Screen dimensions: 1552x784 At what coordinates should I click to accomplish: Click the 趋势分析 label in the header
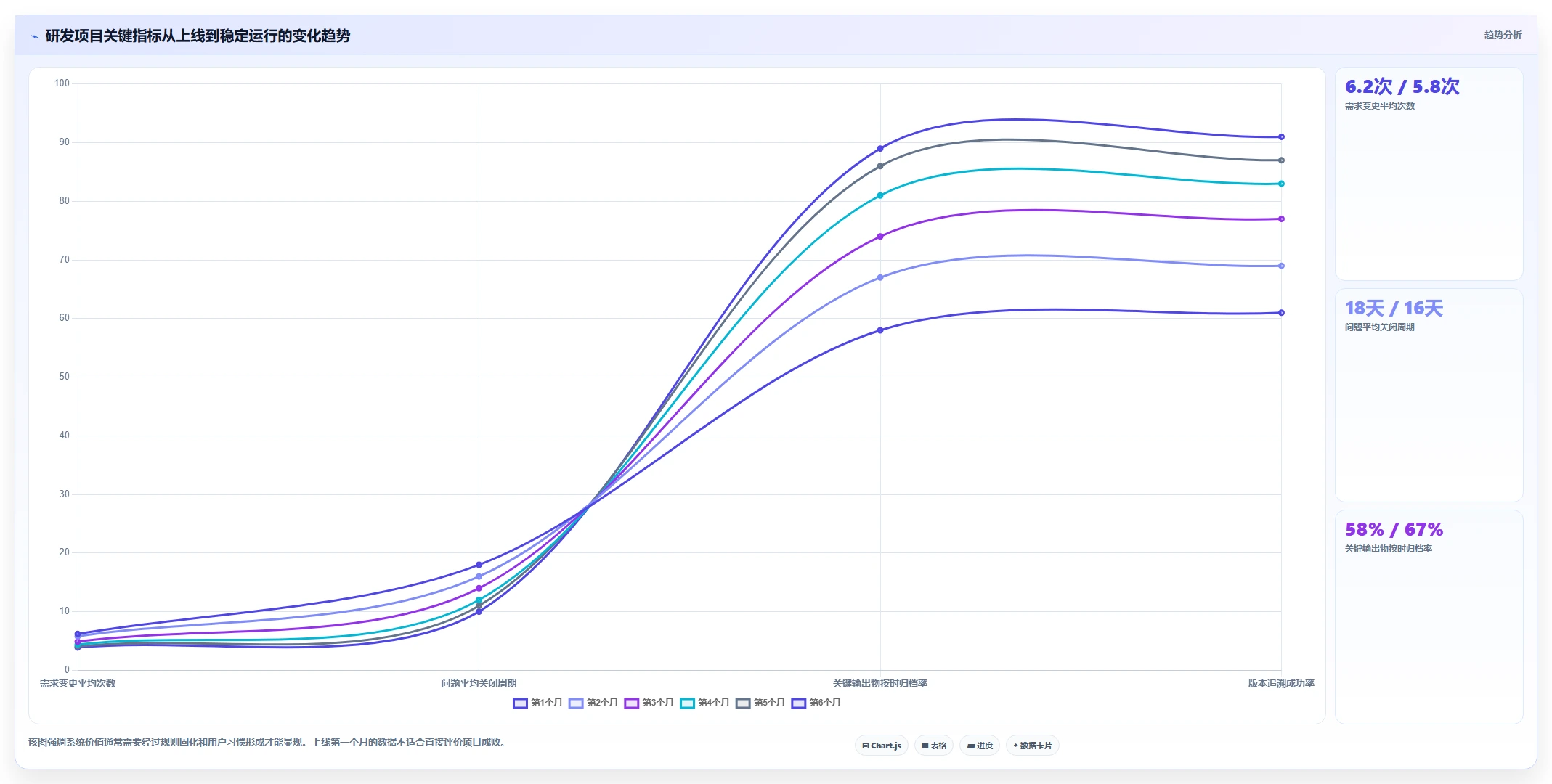[1503, 35]
